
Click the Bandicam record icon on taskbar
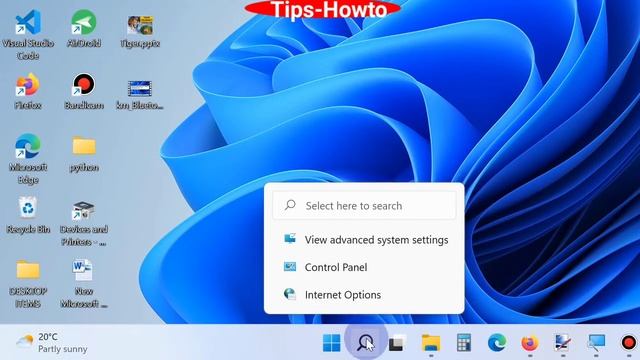(629, 342)
